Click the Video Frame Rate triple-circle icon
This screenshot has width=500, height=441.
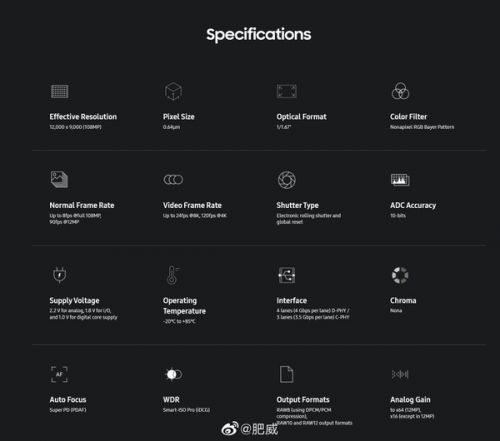click(173, 180)
